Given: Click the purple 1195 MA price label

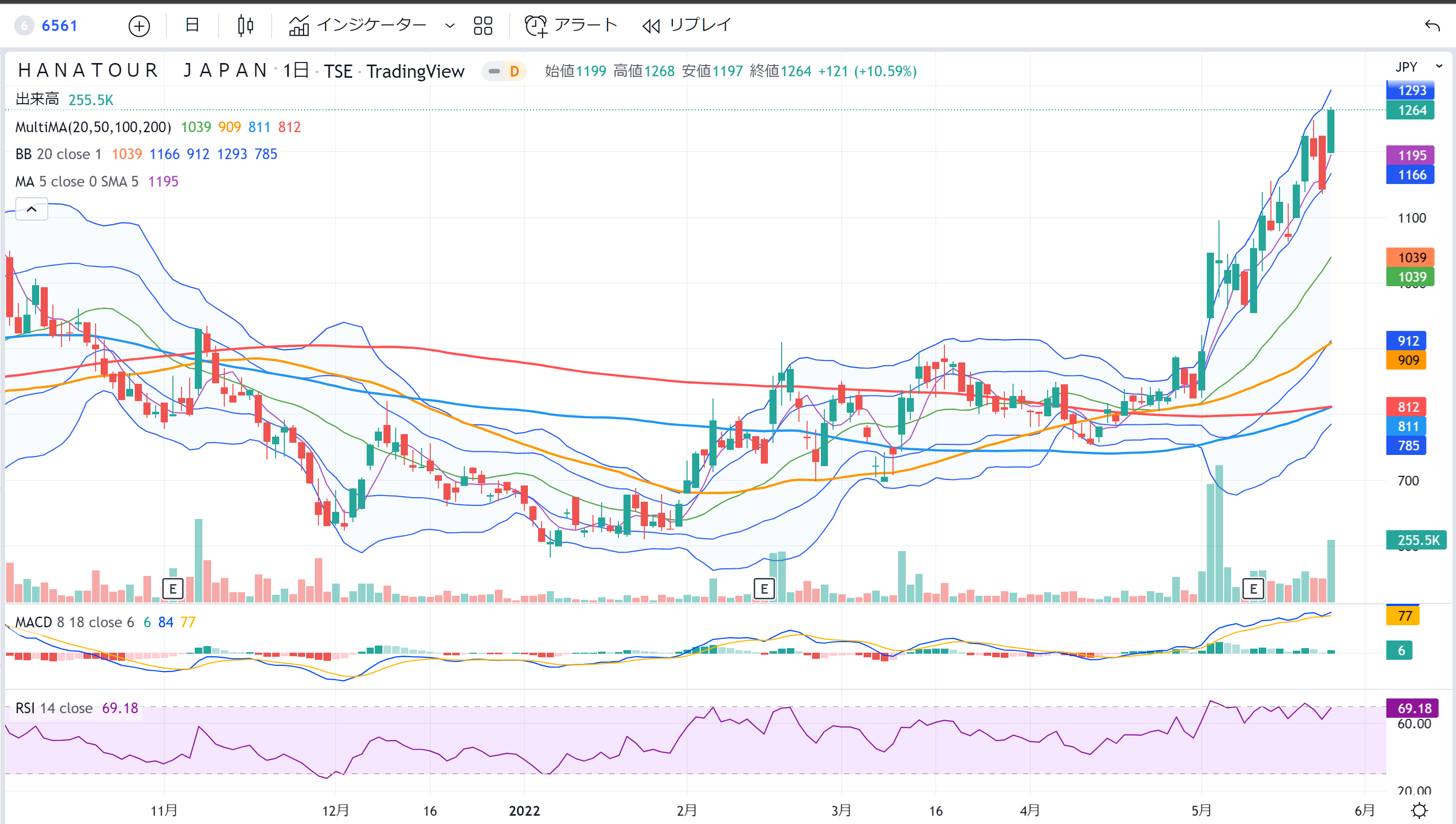Looking at the screenshot, I should (1410, 155).
